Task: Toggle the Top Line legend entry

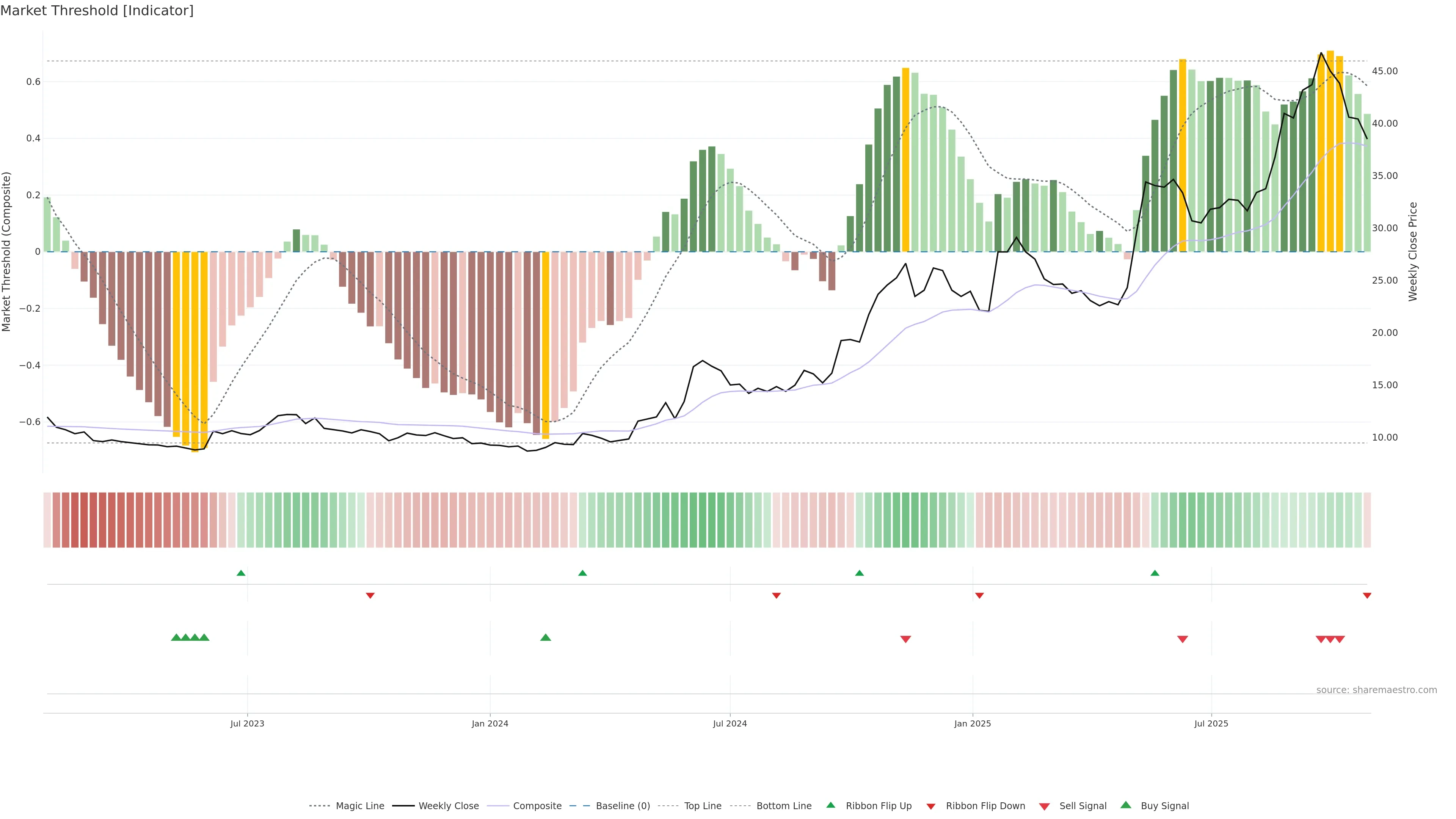Action: point(703,806)
